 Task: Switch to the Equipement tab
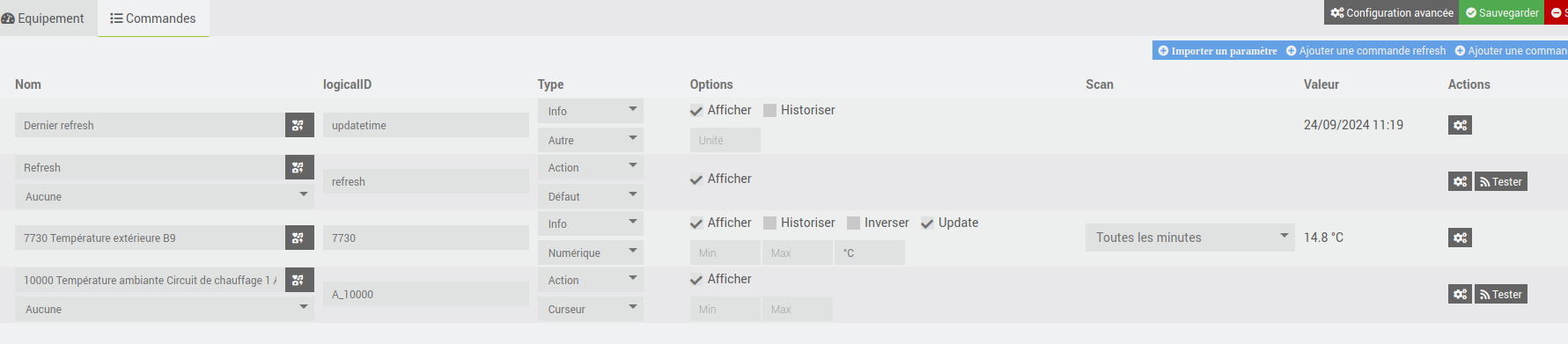tap(43, 18)
